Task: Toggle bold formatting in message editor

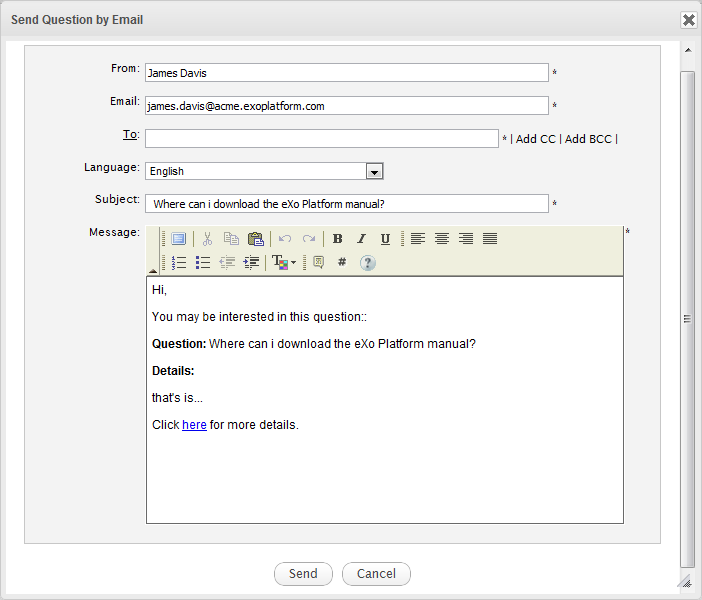Action: (338, 239)
